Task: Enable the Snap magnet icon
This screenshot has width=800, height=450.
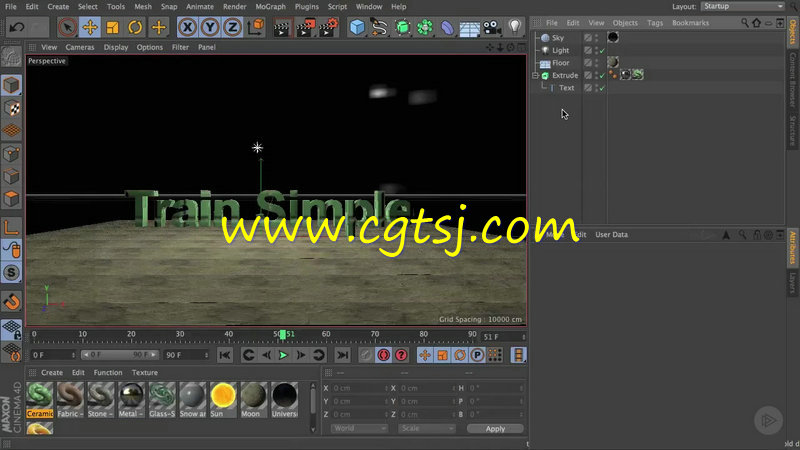Action: pyautogui.click(x=11, y=302)
